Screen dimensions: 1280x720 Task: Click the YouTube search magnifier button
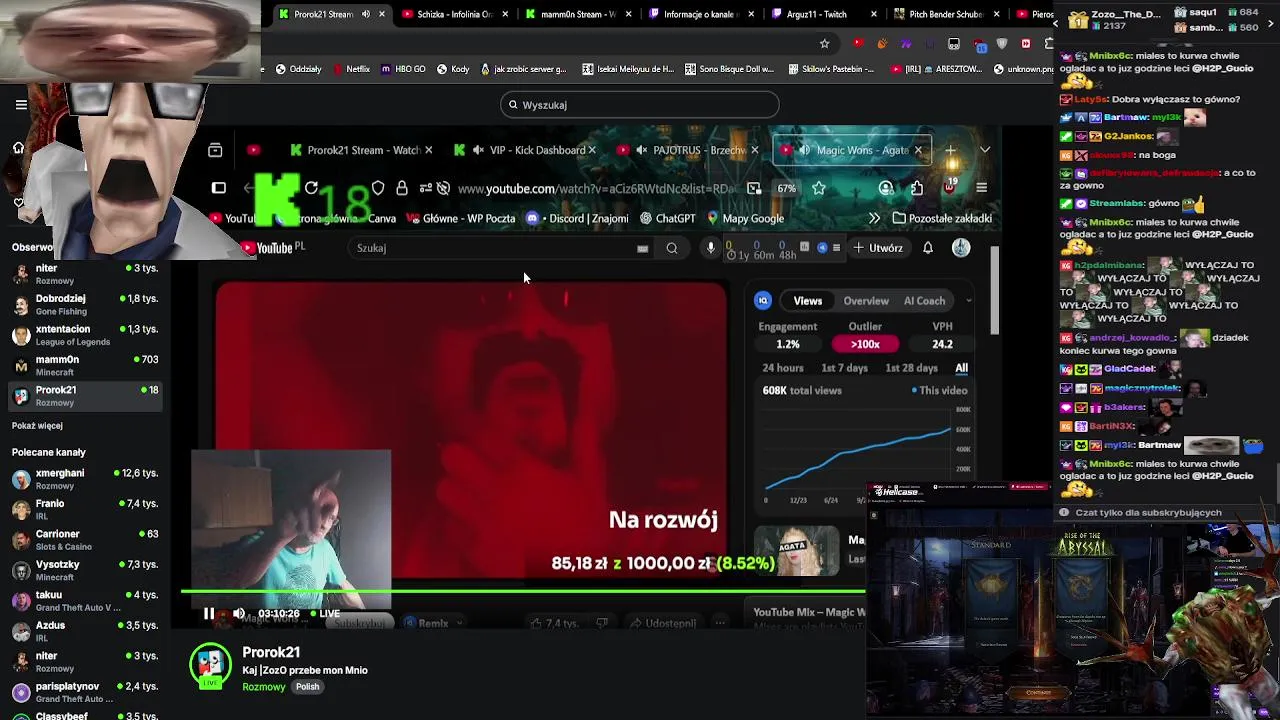(672, 248)
